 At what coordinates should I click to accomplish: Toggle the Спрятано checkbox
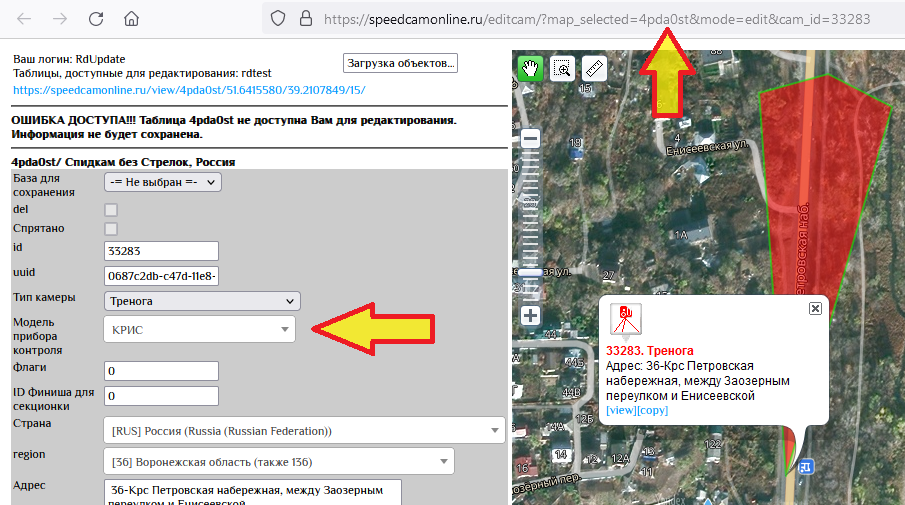click(x=111, y=229)
